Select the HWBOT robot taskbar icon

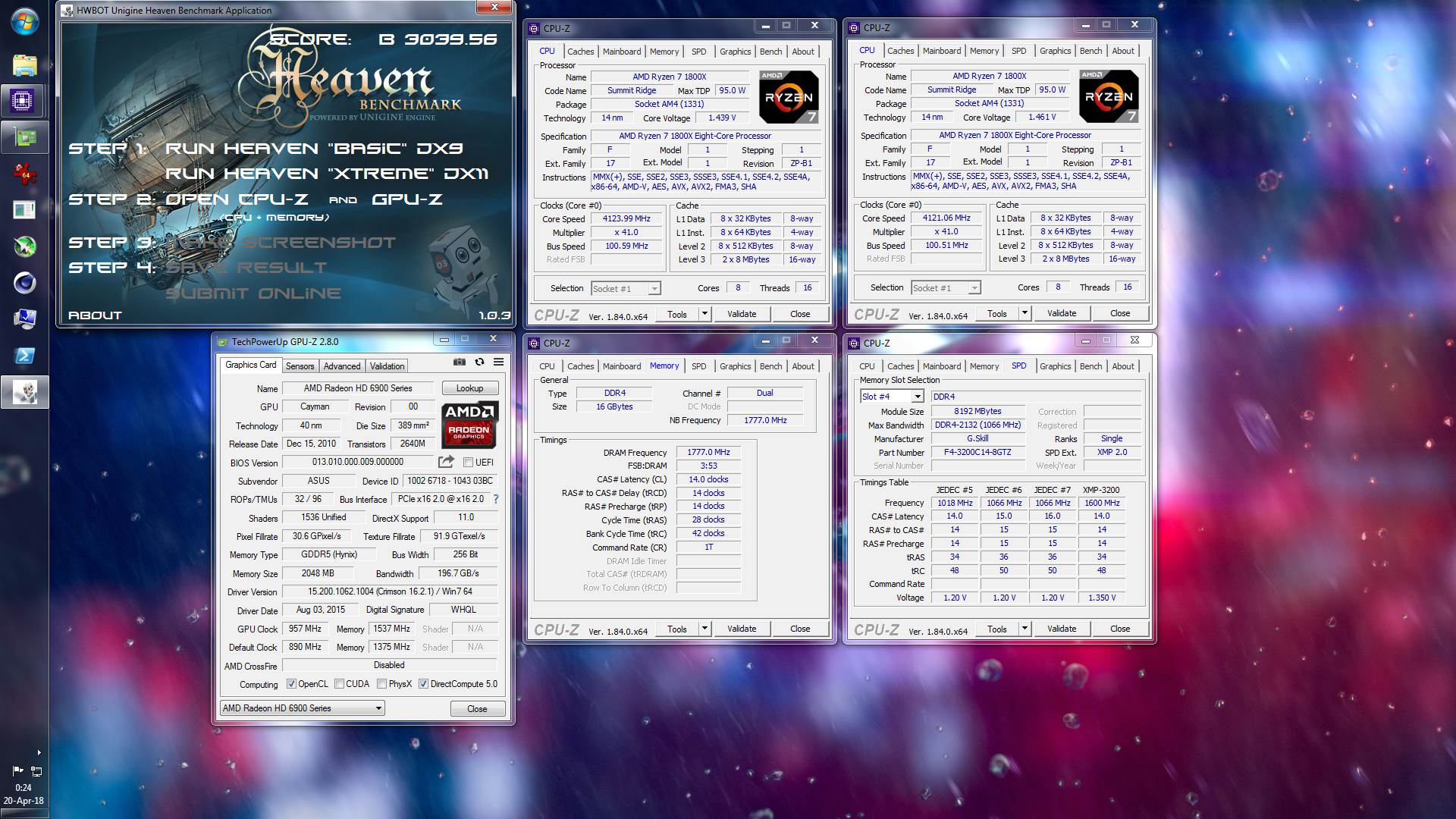click(x=24, y=392)
